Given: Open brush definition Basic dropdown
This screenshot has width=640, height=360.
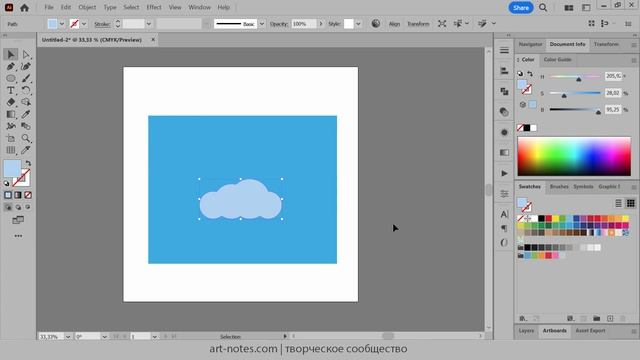Looking at the screenshot, I should [262, 24].
